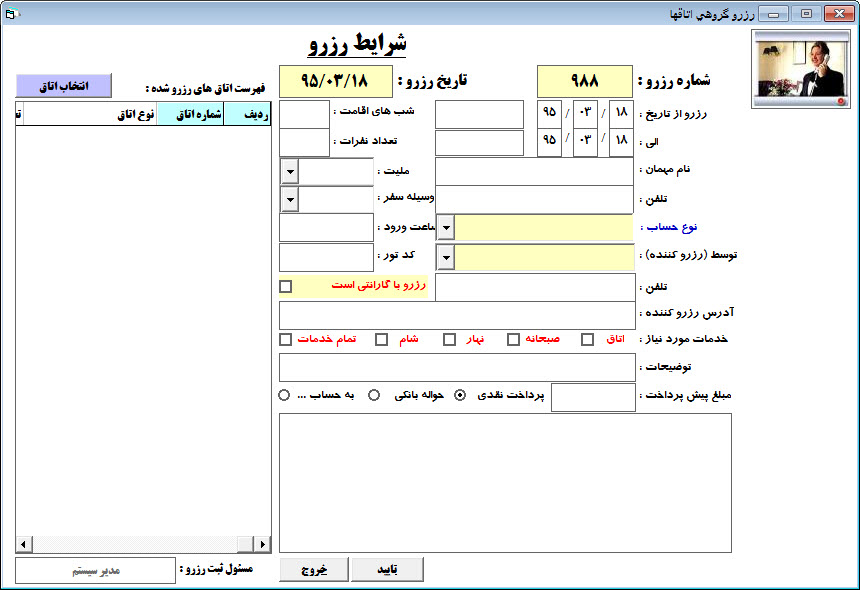Select the 'به حساب ...' radio button
860x590 pixels.
284,395
